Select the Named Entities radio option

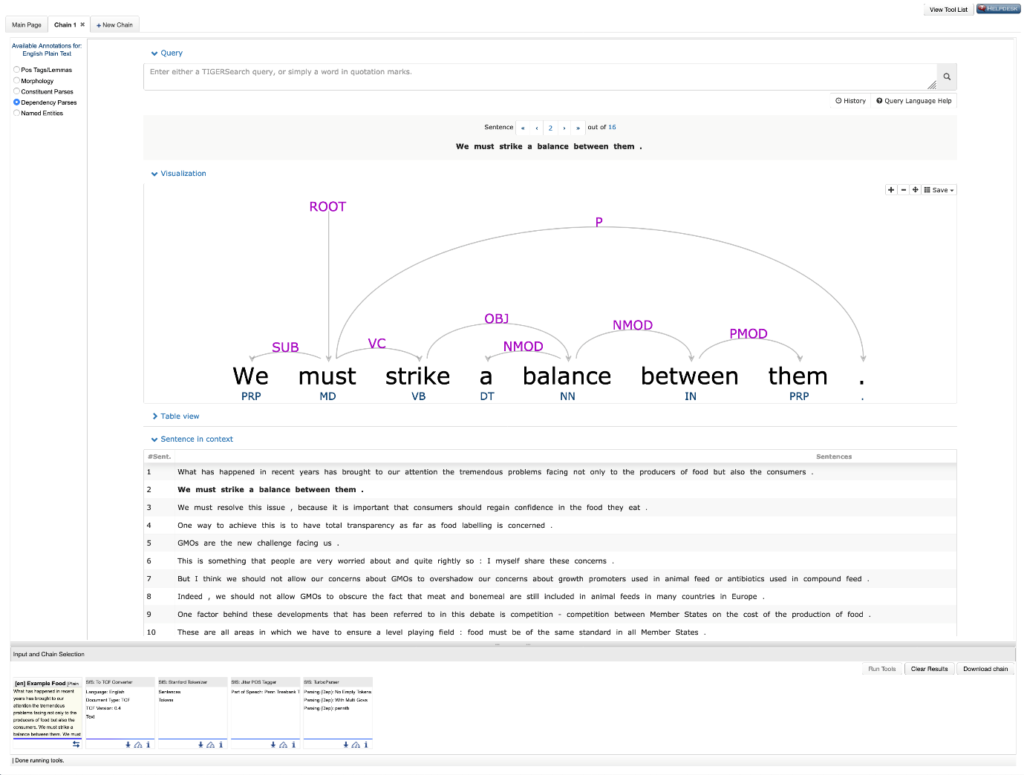click(16, 113)
